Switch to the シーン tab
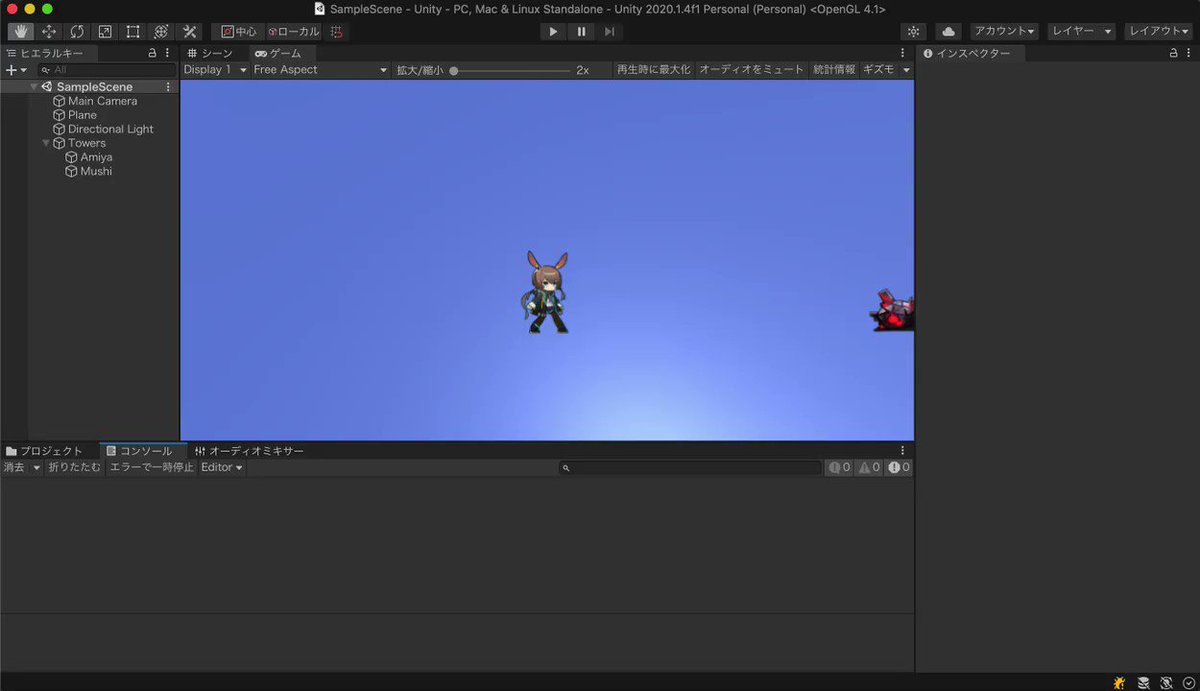1200x691 pixels. [x=210, y=53]
